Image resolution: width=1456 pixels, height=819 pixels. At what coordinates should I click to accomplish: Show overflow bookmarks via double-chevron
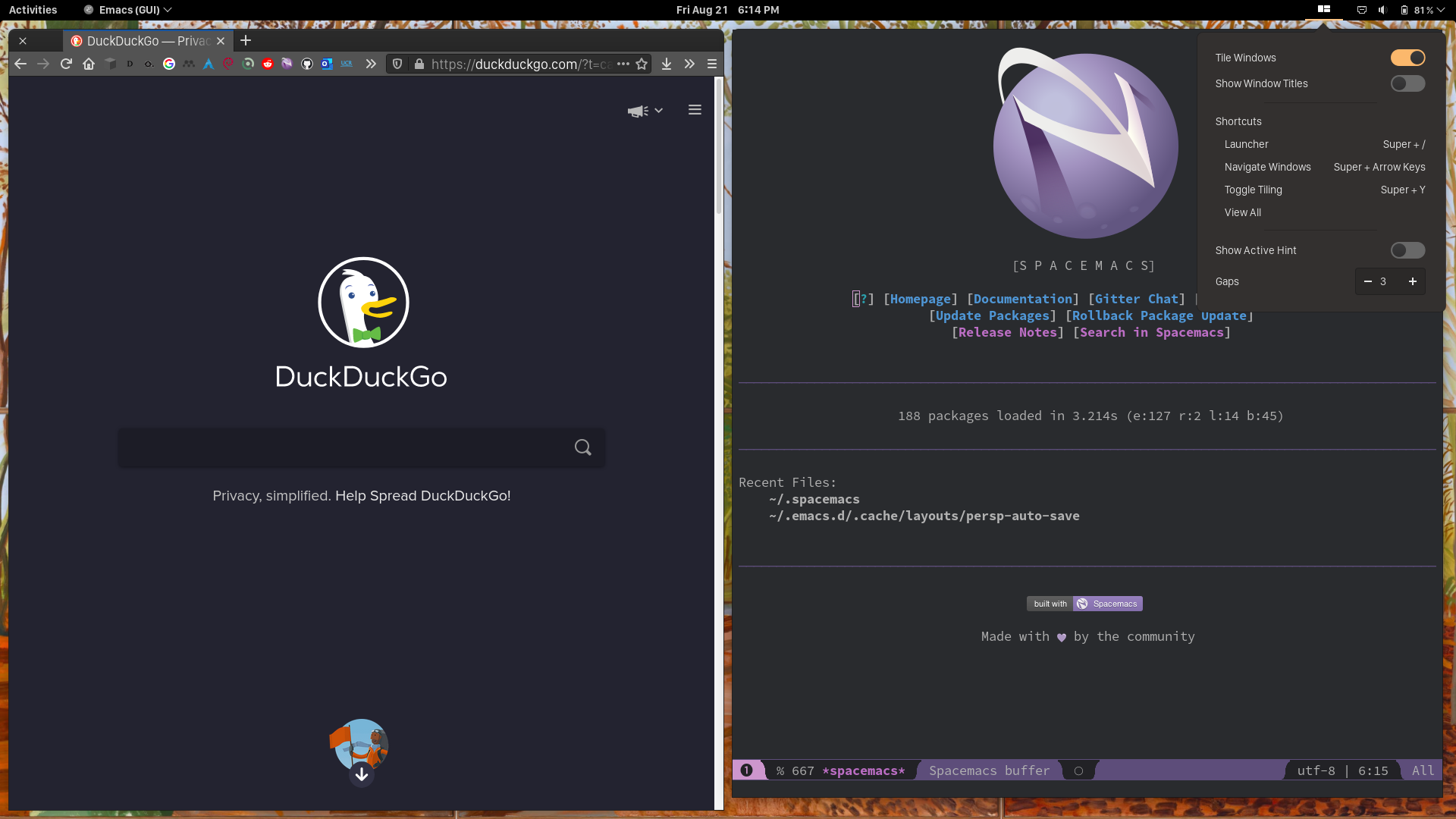pyautogui.click(x=372, y=64)
